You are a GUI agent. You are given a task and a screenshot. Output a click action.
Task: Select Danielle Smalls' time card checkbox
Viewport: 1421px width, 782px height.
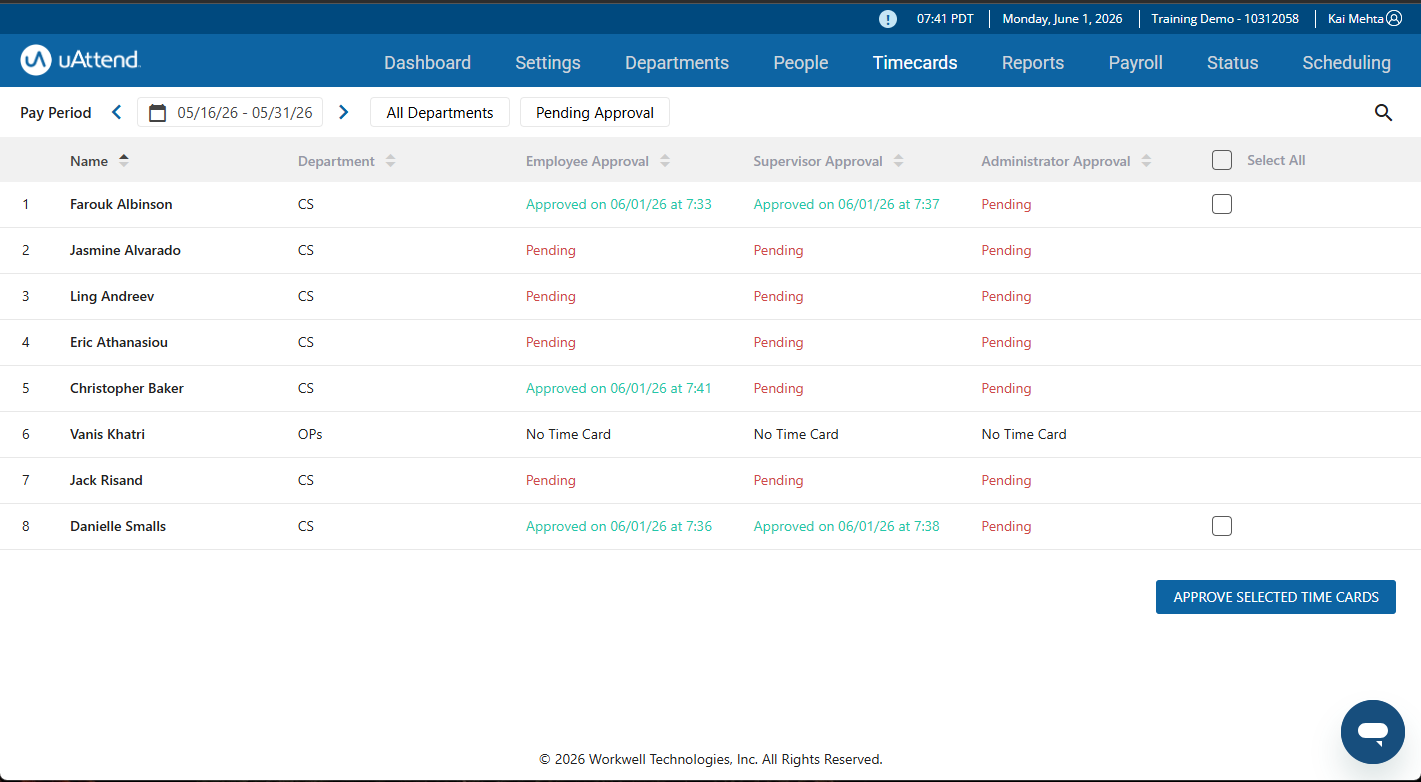click(x=1221, y=526)
